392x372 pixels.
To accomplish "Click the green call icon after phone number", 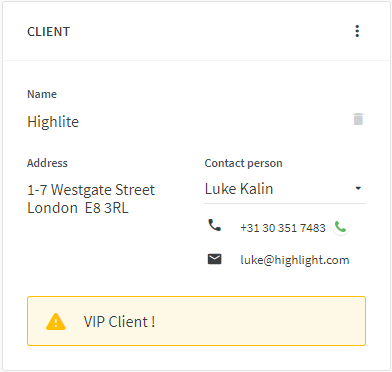I will pos(340,227).
